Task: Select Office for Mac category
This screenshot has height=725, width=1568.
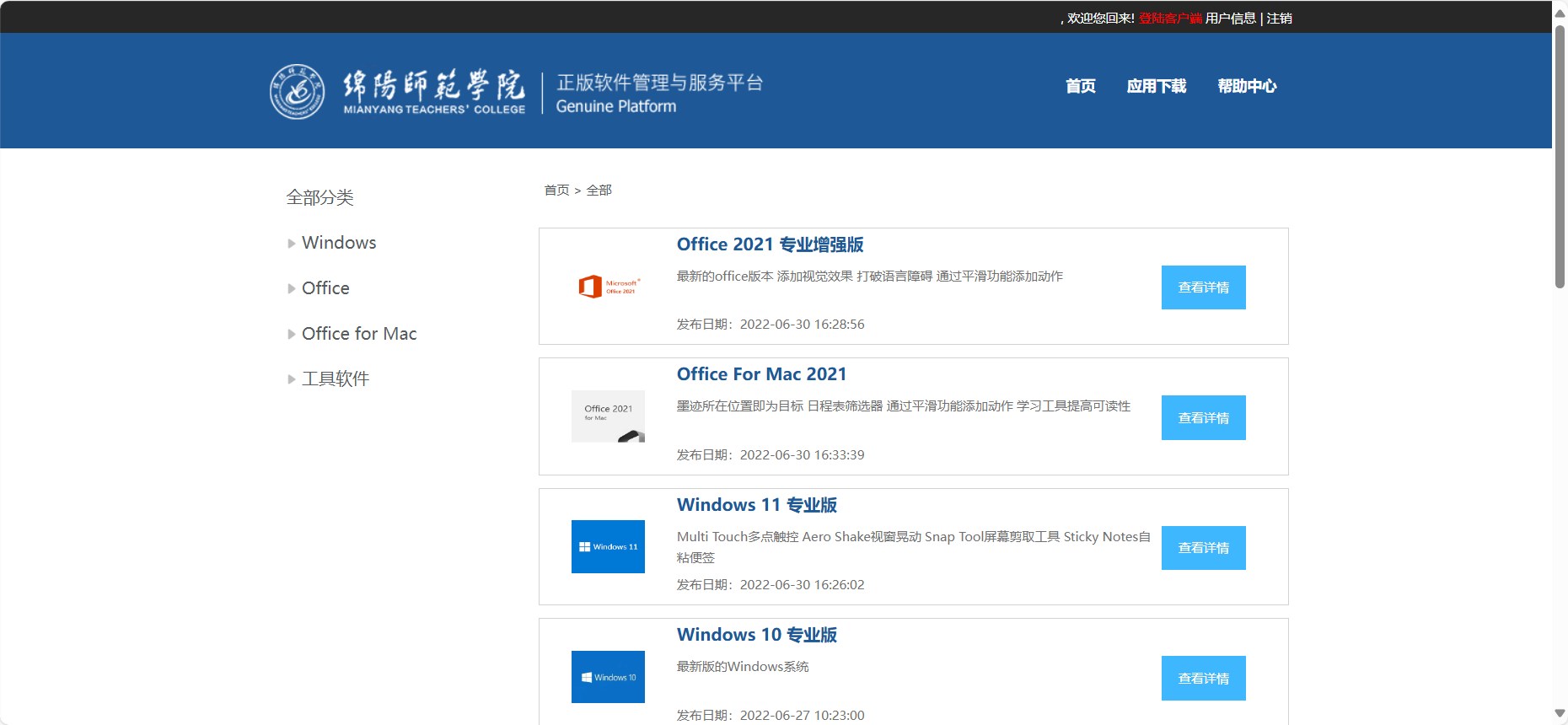Action: point(359,334)
